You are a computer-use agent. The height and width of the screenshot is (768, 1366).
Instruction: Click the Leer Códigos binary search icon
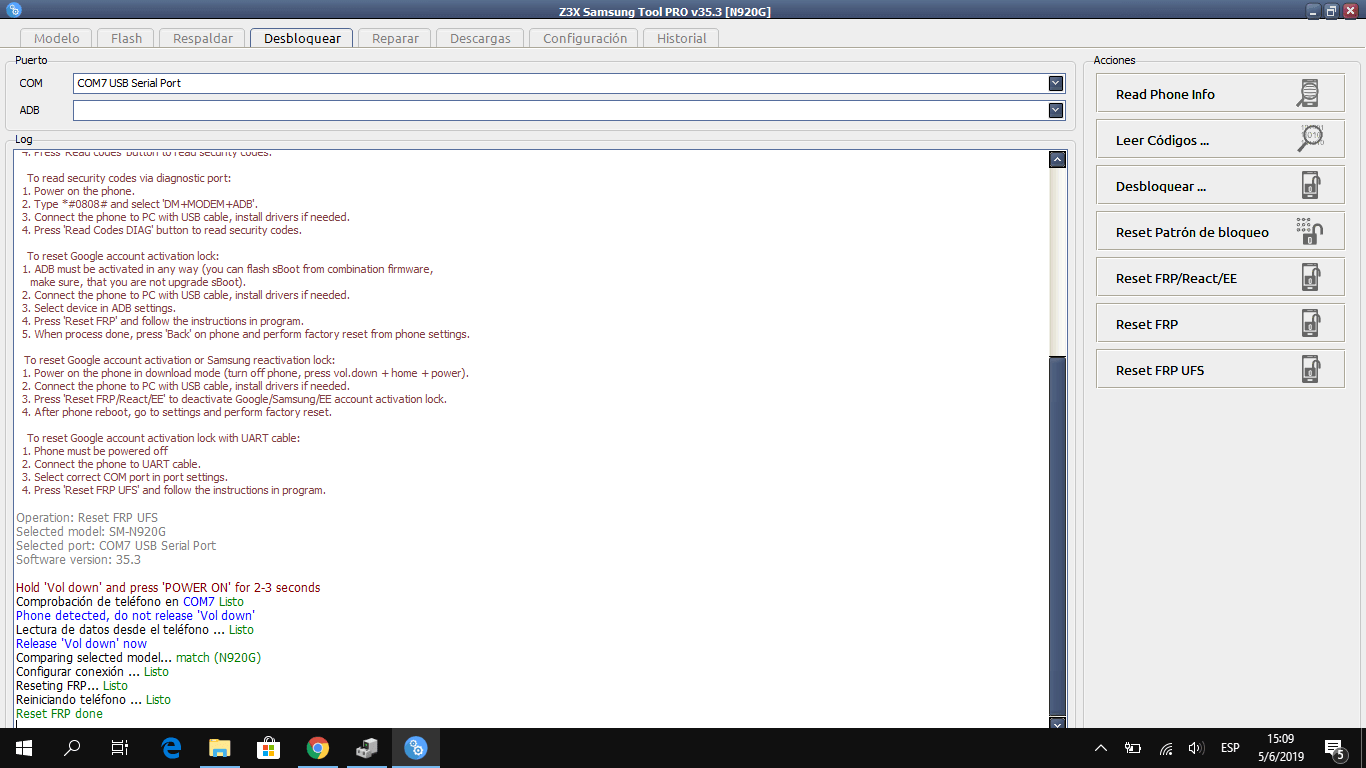point(1310,140)
